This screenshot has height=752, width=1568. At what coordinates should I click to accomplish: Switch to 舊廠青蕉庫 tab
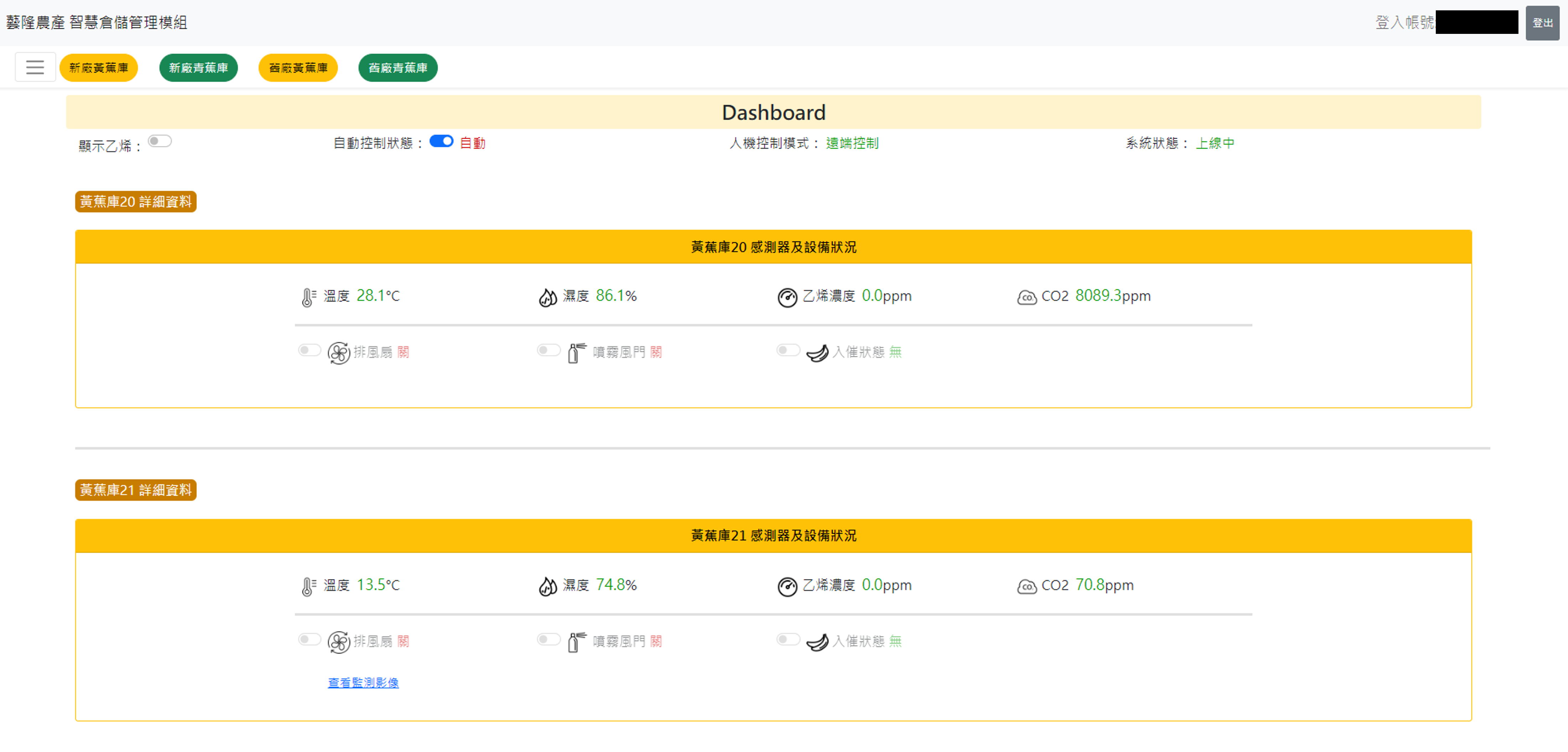398,68
